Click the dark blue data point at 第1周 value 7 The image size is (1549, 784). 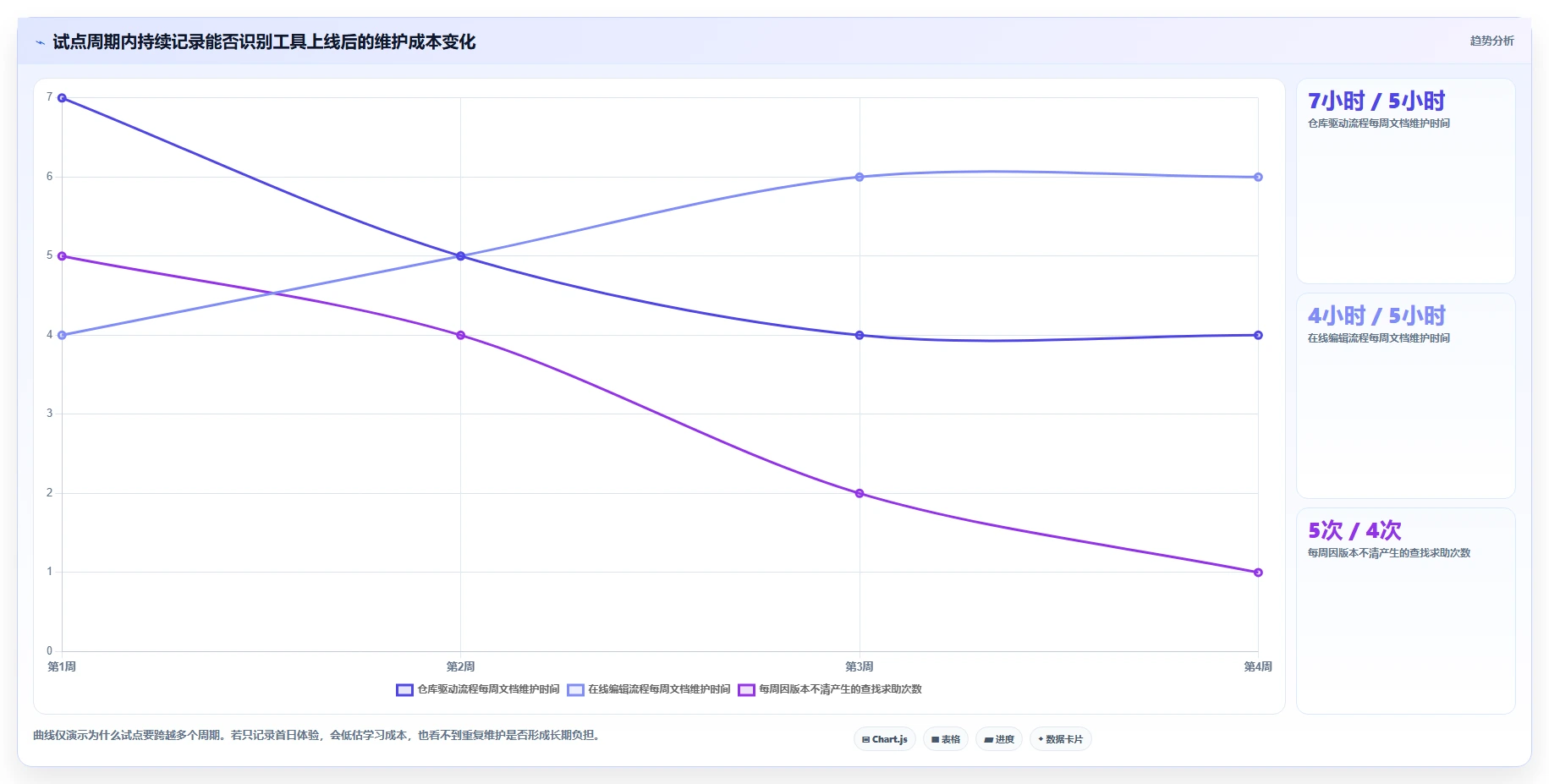point(62,98)
